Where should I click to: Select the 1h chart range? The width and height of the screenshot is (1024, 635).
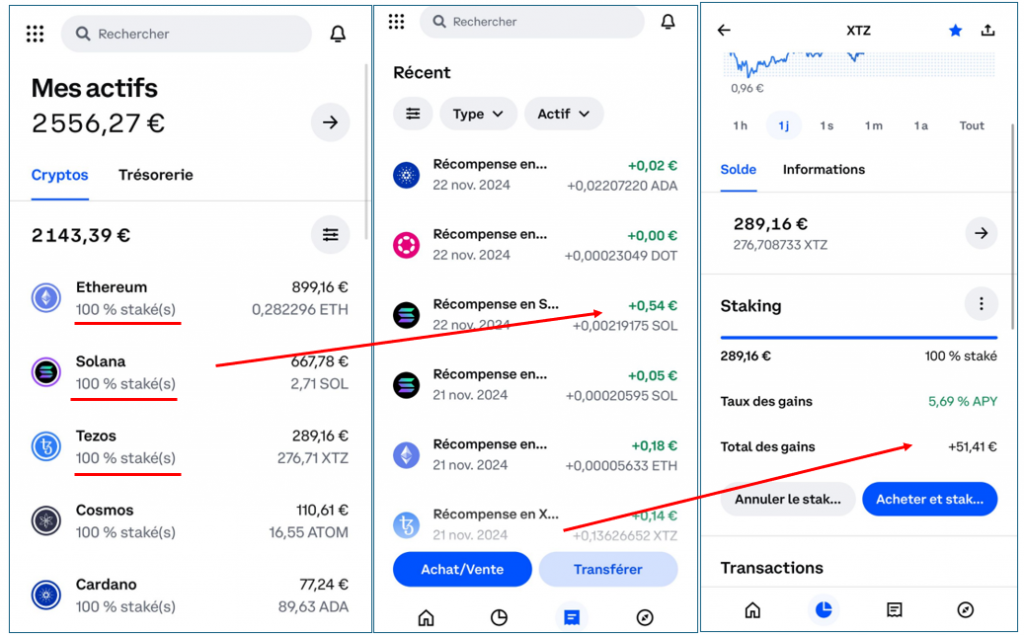click(x=740, y=125)
